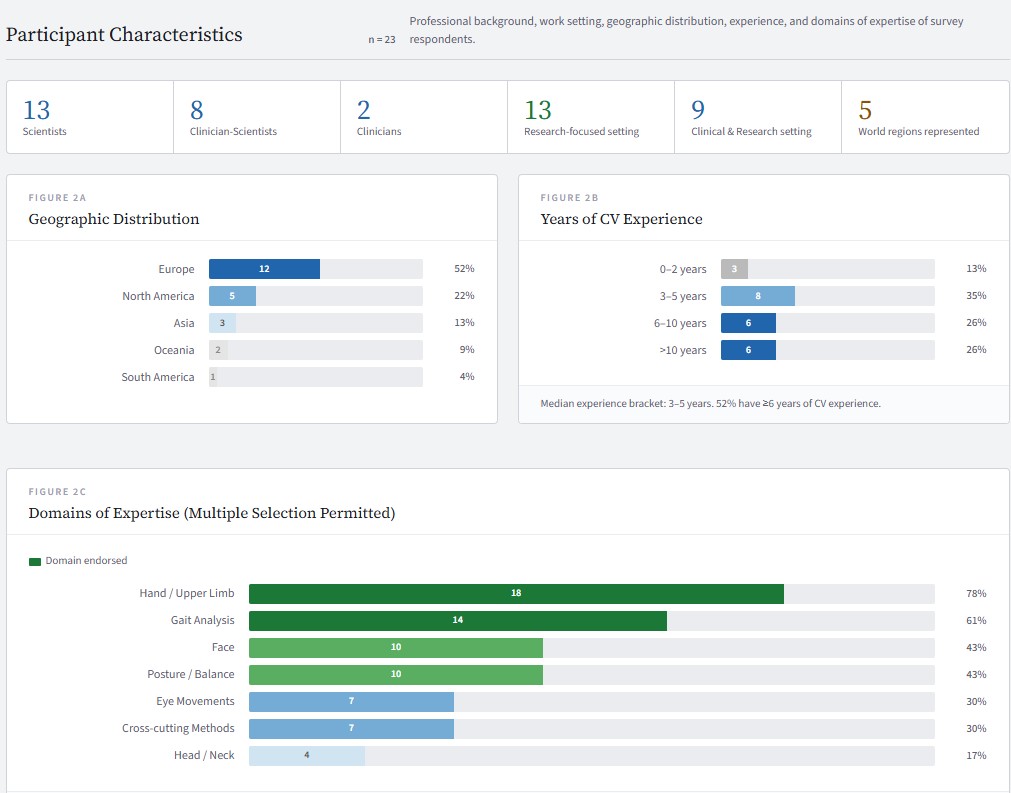Click the Face domain bar
This screenshot has height=793, width=1011.
(x=396, y=648)
